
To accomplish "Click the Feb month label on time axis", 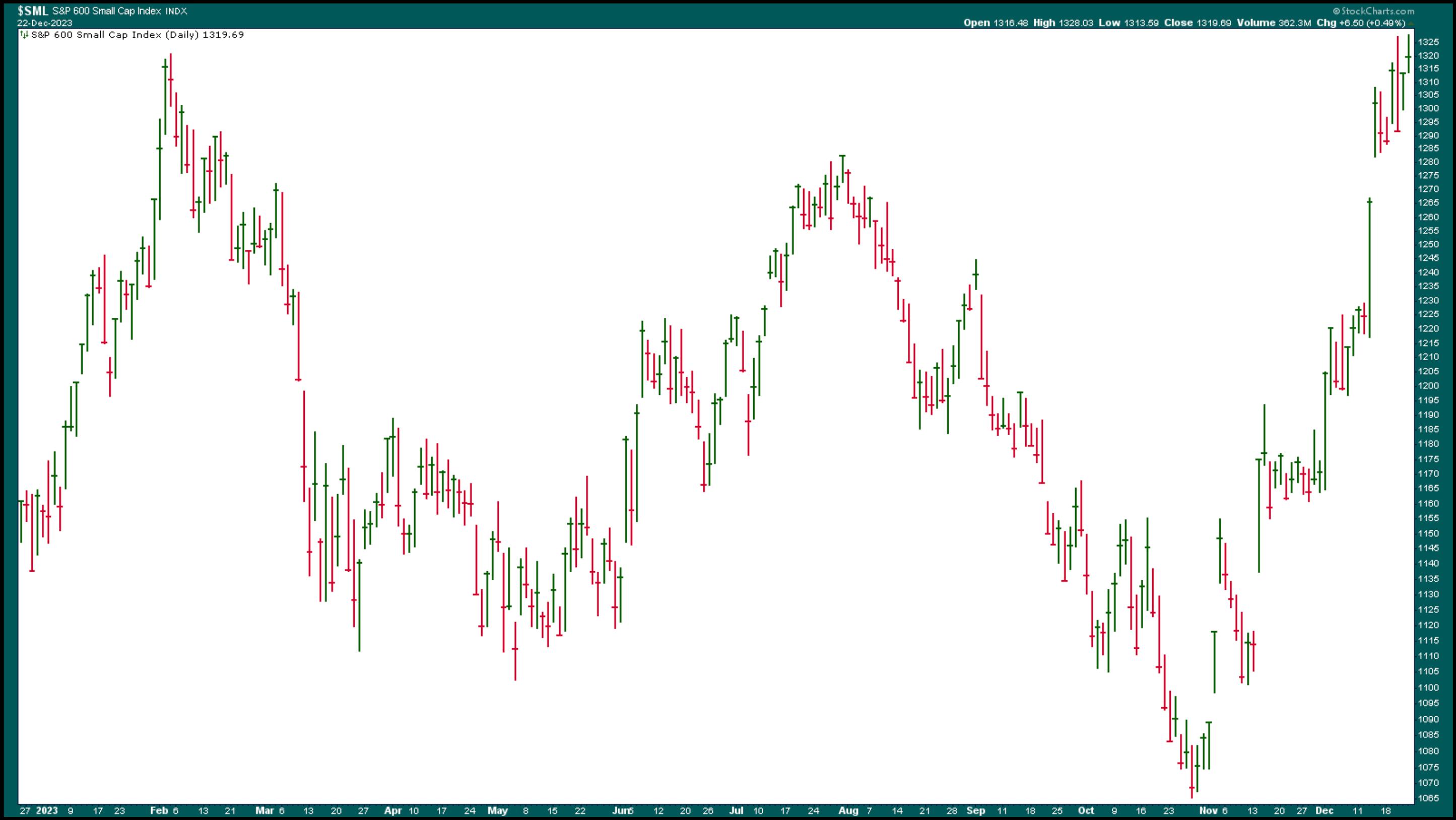I will [159, 810].
